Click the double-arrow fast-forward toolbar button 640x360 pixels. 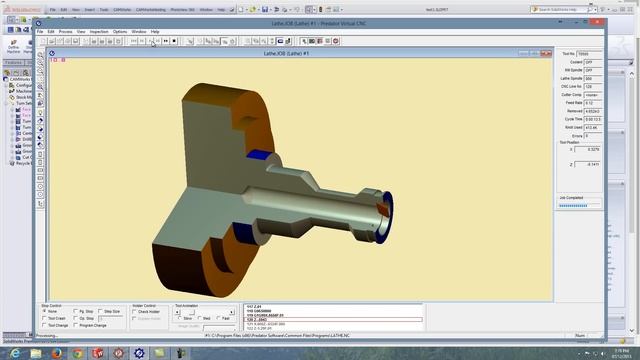click(x=166, y=41)
